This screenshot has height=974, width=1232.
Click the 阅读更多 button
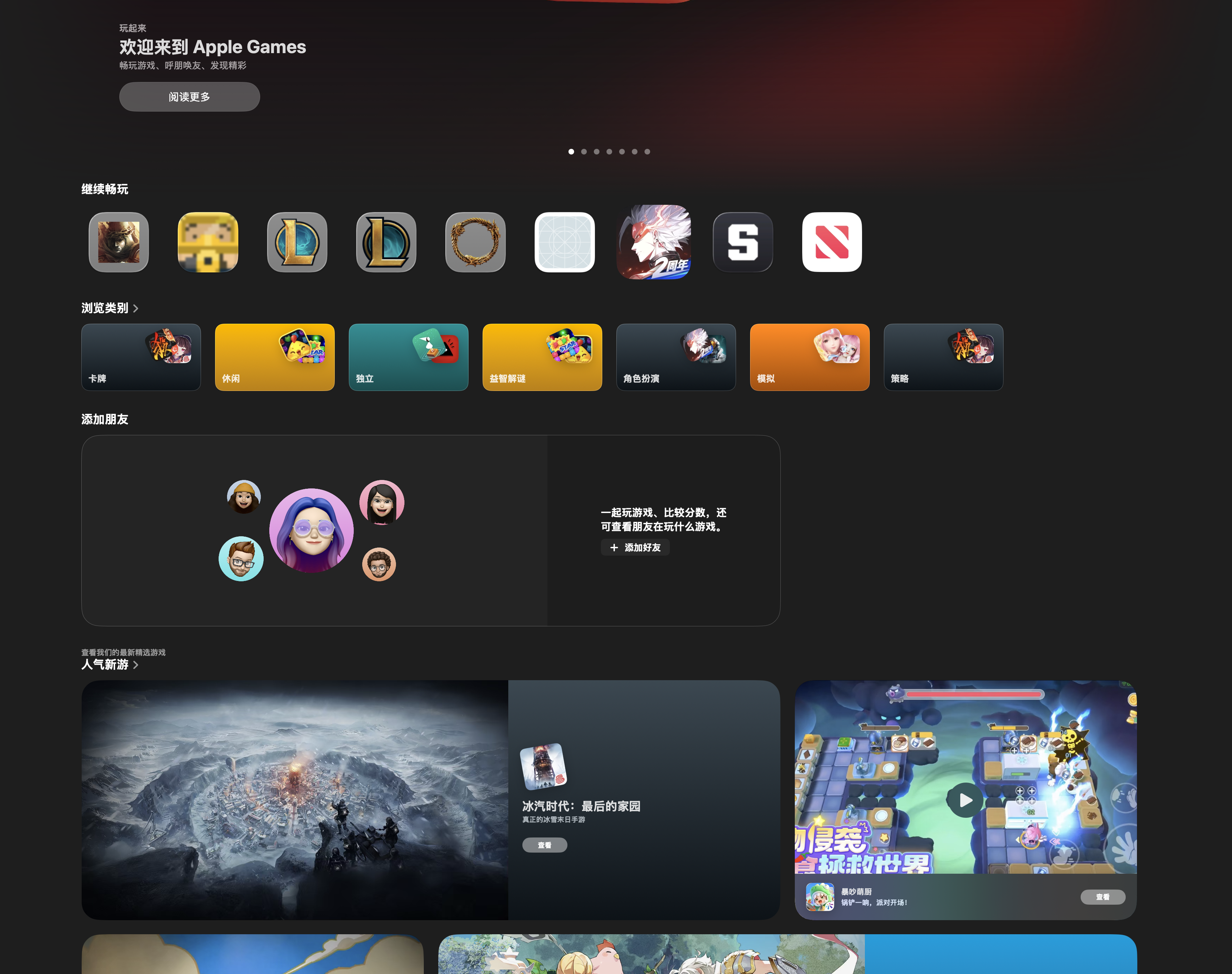coord(189,97)
